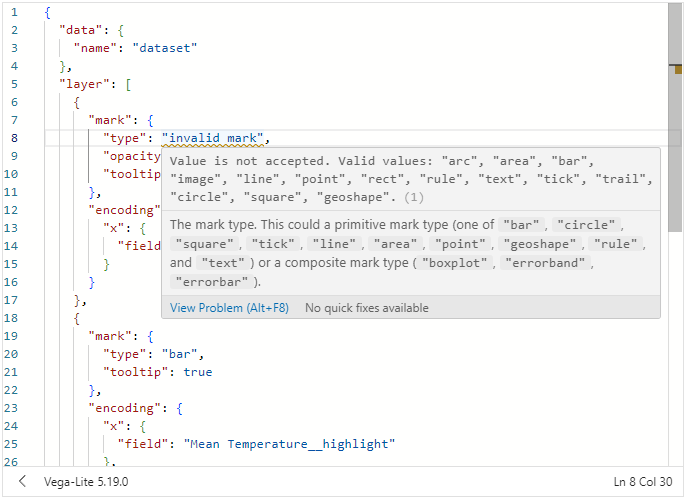Click the Vega-Lite 5.19.0 version label
This screenshot has height=498, width=684.
click(x=86, y=481)
